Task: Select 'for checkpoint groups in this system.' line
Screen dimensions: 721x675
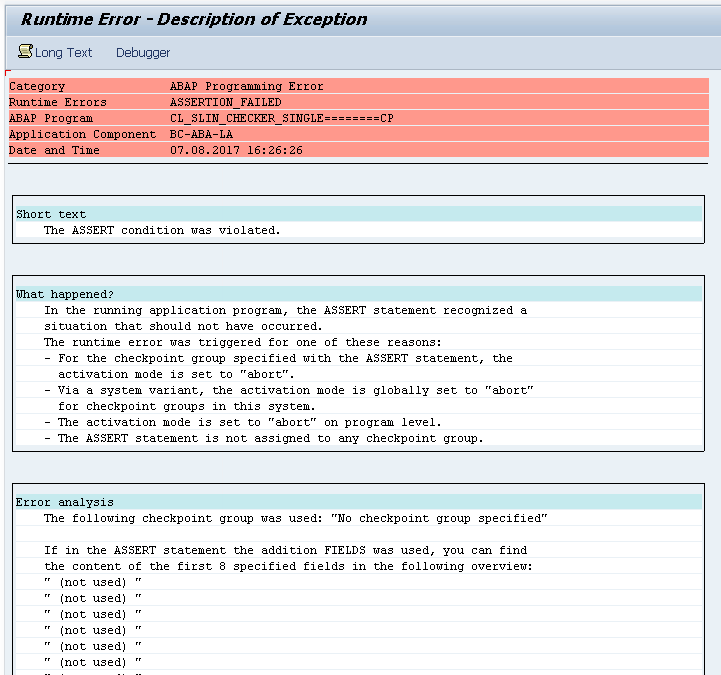Action: [x=187, y=406]
